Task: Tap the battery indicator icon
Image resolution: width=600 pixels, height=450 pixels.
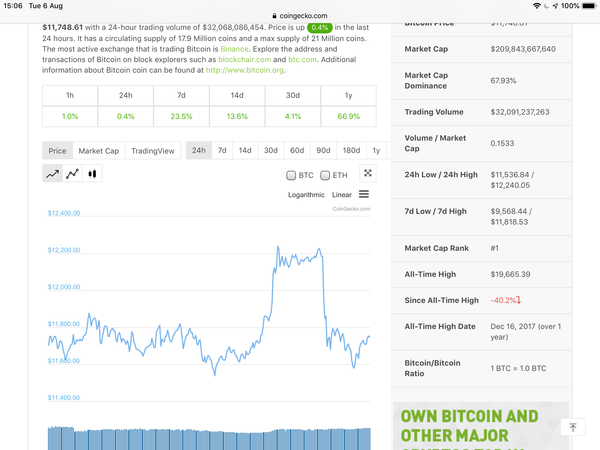Action: (x=589, y=6)
